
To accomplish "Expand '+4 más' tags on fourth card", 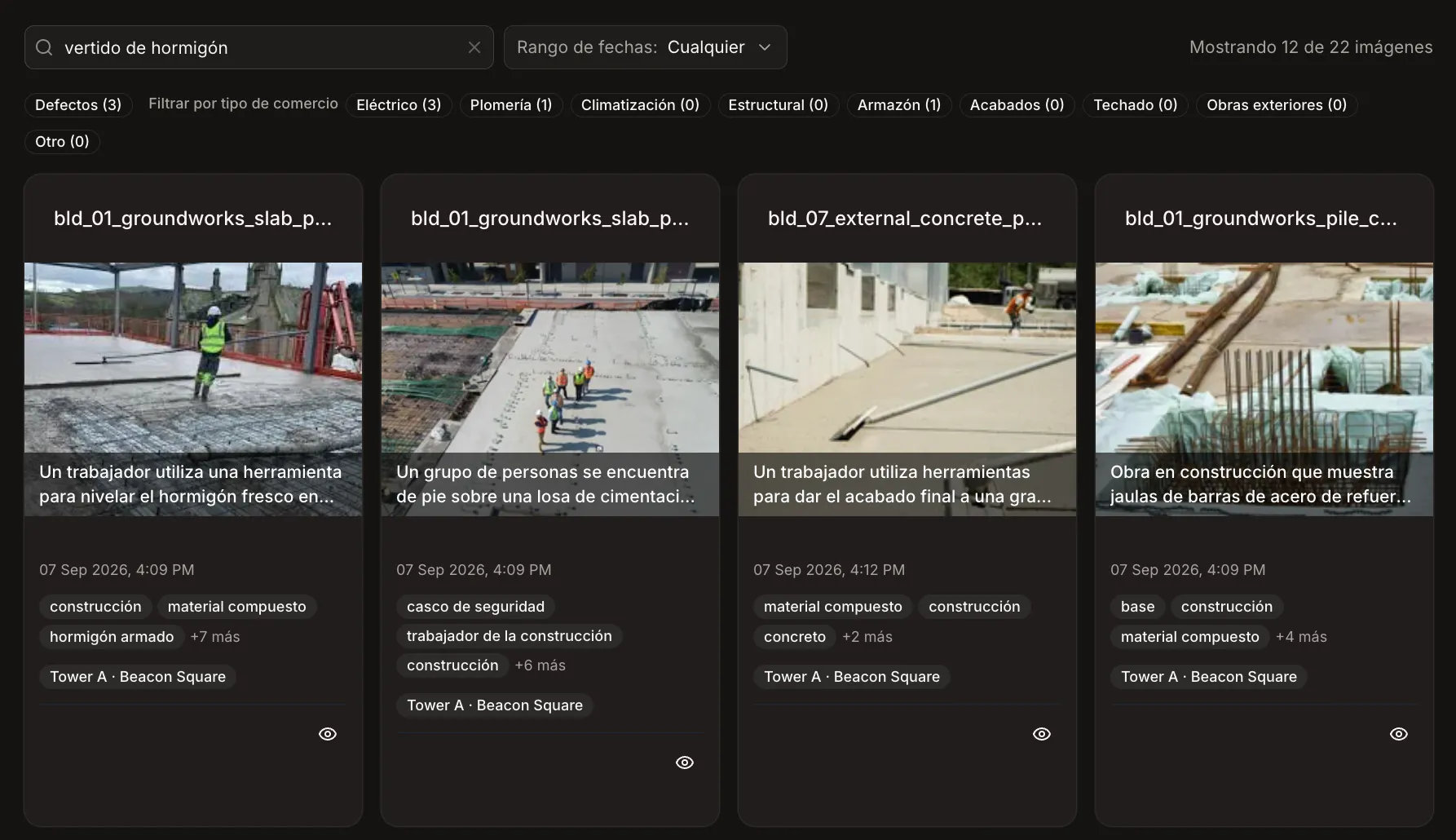I will click(x=1301, y=637).
